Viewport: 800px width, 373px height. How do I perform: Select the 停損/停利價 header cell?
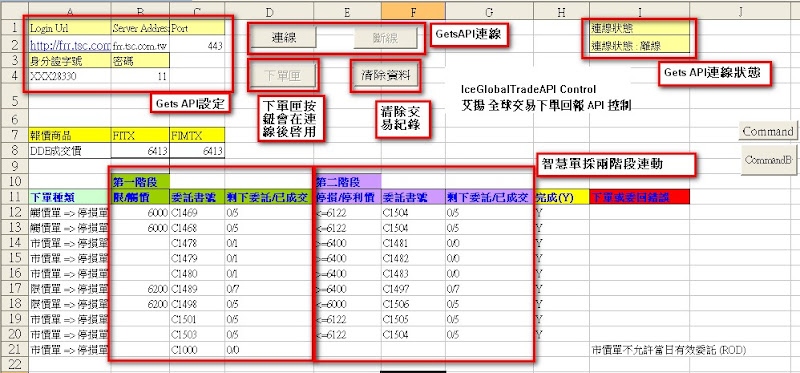click(347, 196)
